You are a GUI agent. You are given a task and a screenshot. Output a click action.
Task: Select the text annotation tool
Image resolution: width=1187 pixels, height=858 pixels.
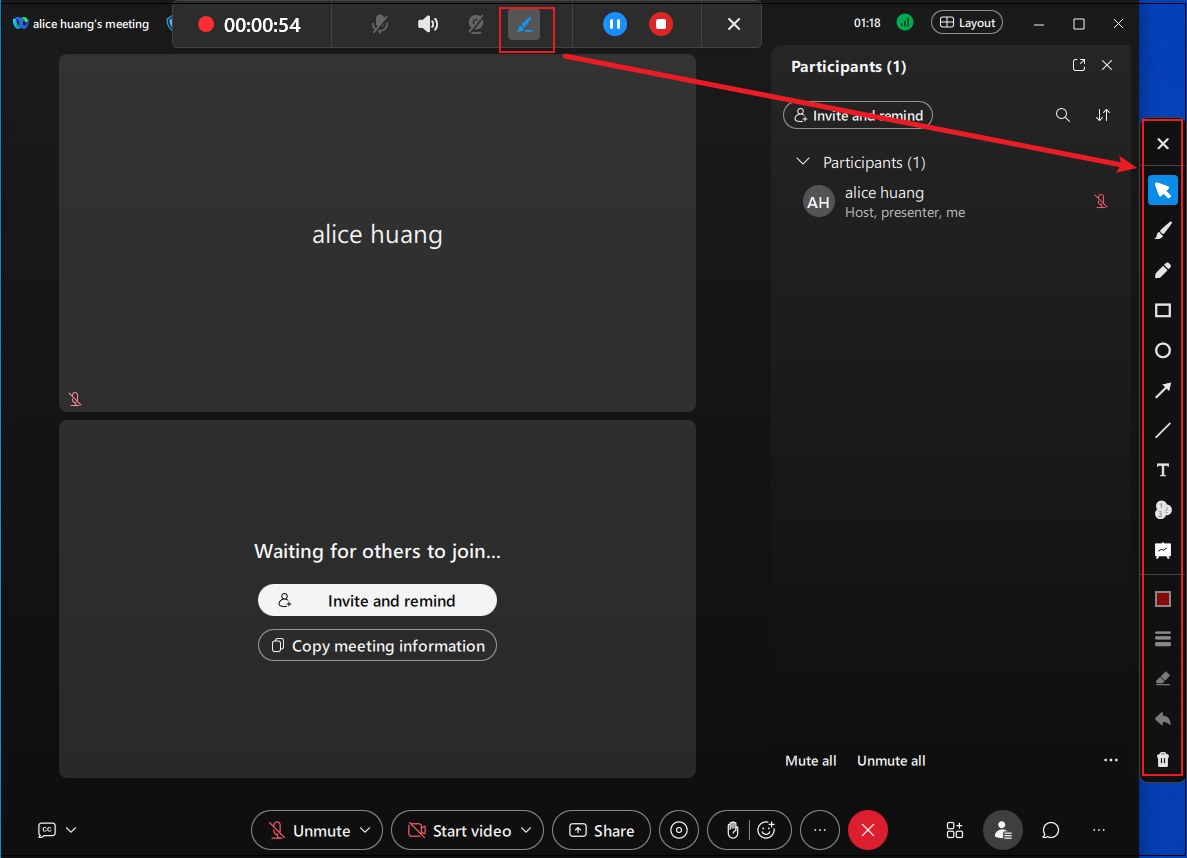(1162, 470)
